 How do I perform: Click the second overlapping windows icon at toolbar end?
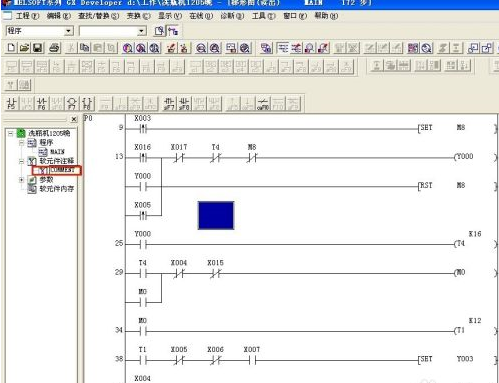click(x=487, y=48)
